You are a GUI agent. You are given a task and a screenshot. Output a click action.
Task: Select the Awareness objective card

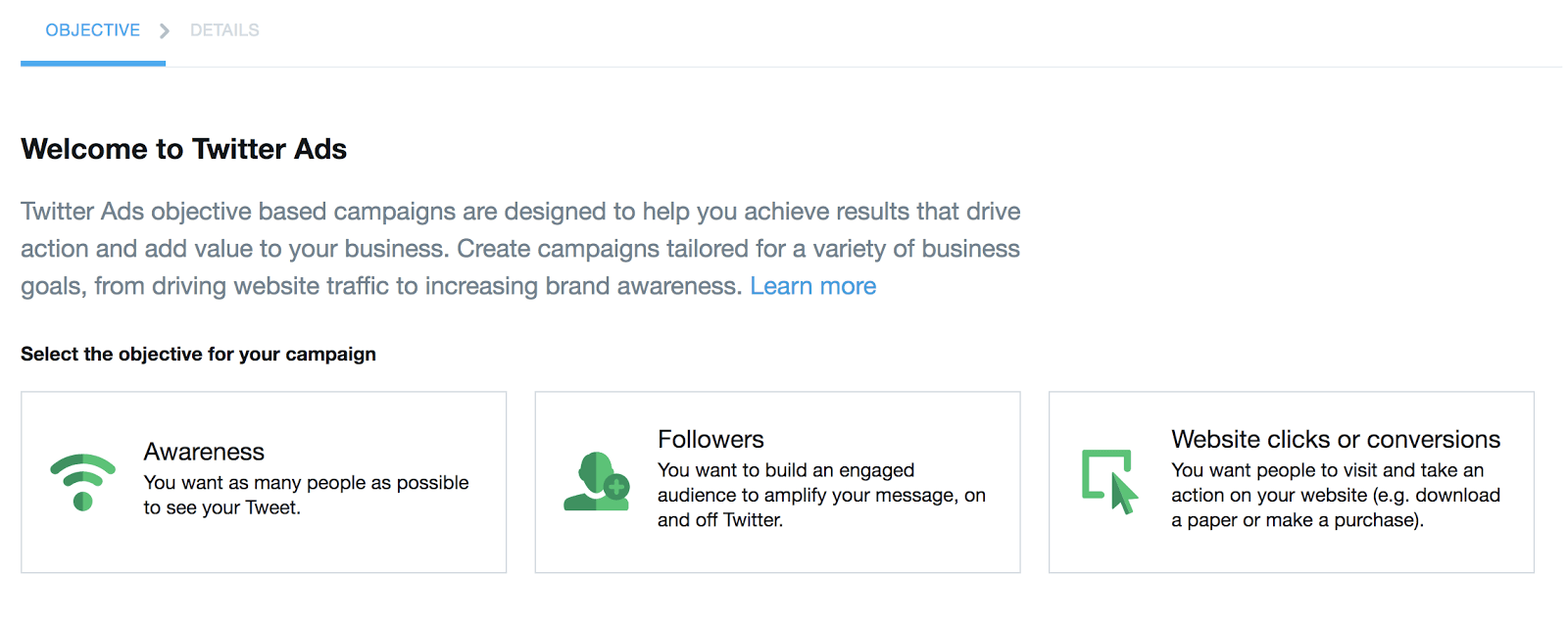(x=264, y=482)
